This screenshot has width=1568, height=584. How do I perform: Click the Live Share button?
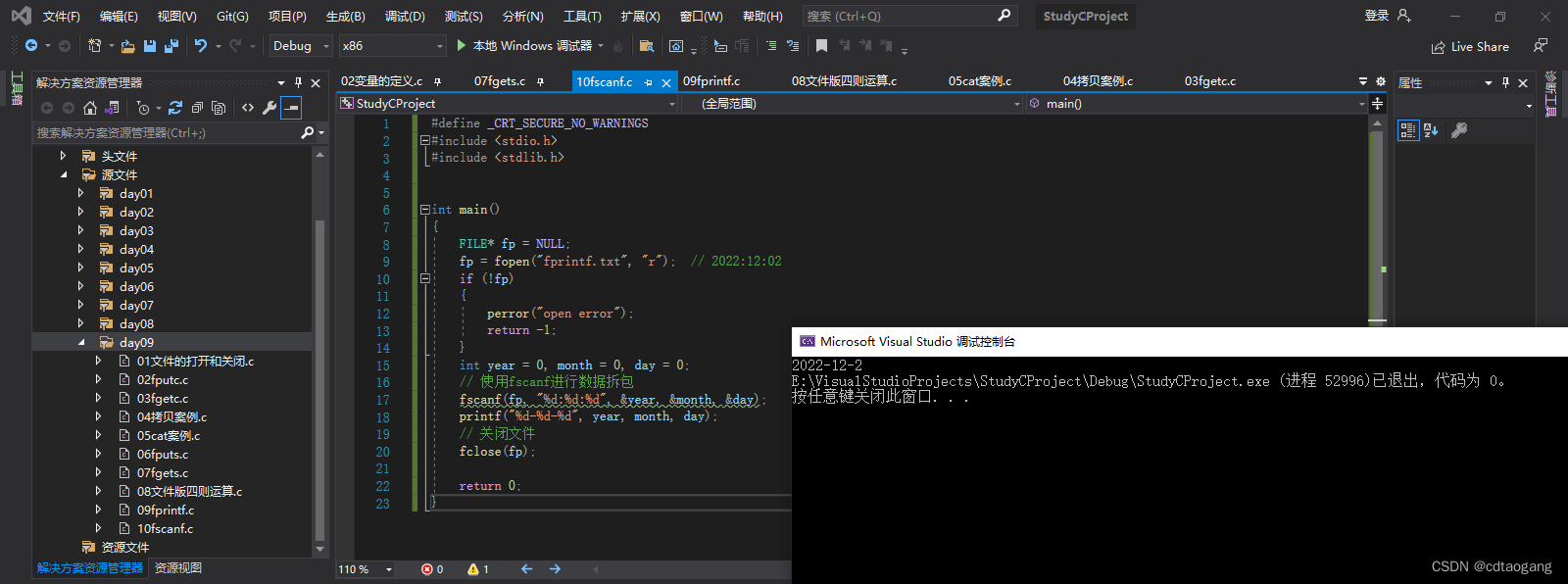pos(1470,47)
